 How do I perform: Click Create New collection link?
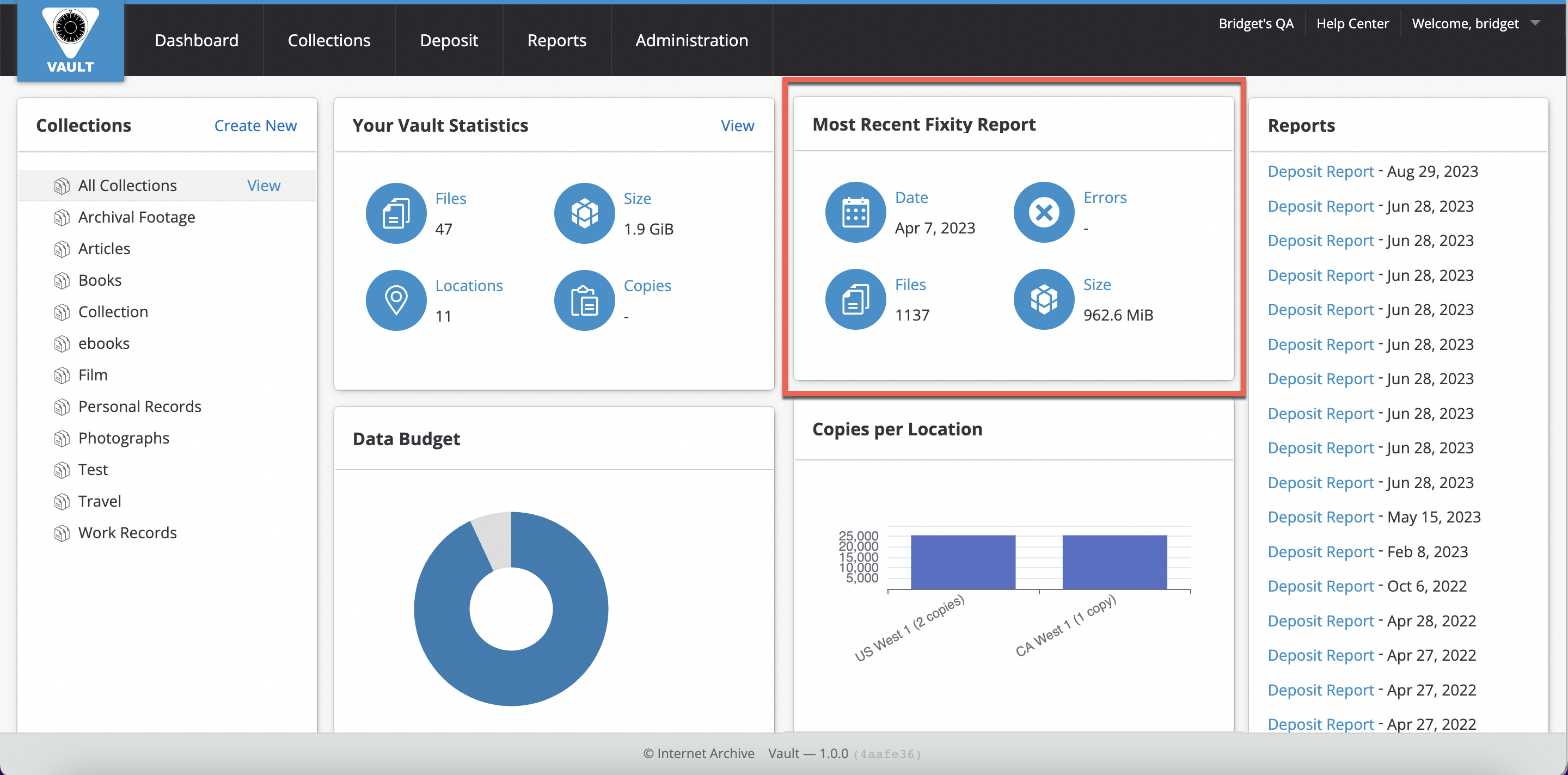point(255,125)
